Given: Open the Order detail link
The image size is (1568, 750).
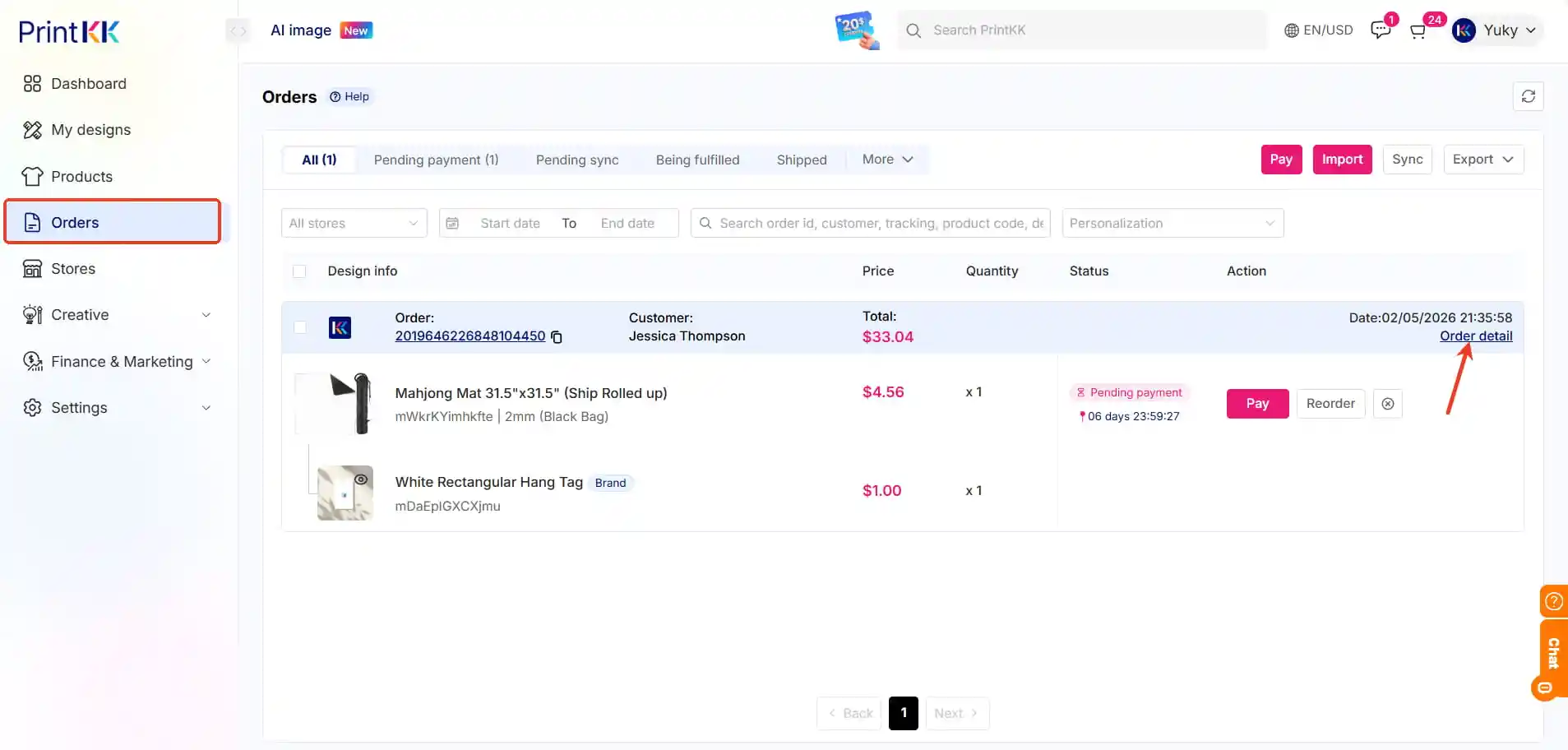Looking at the screenshot, I should pos(1477,336).
